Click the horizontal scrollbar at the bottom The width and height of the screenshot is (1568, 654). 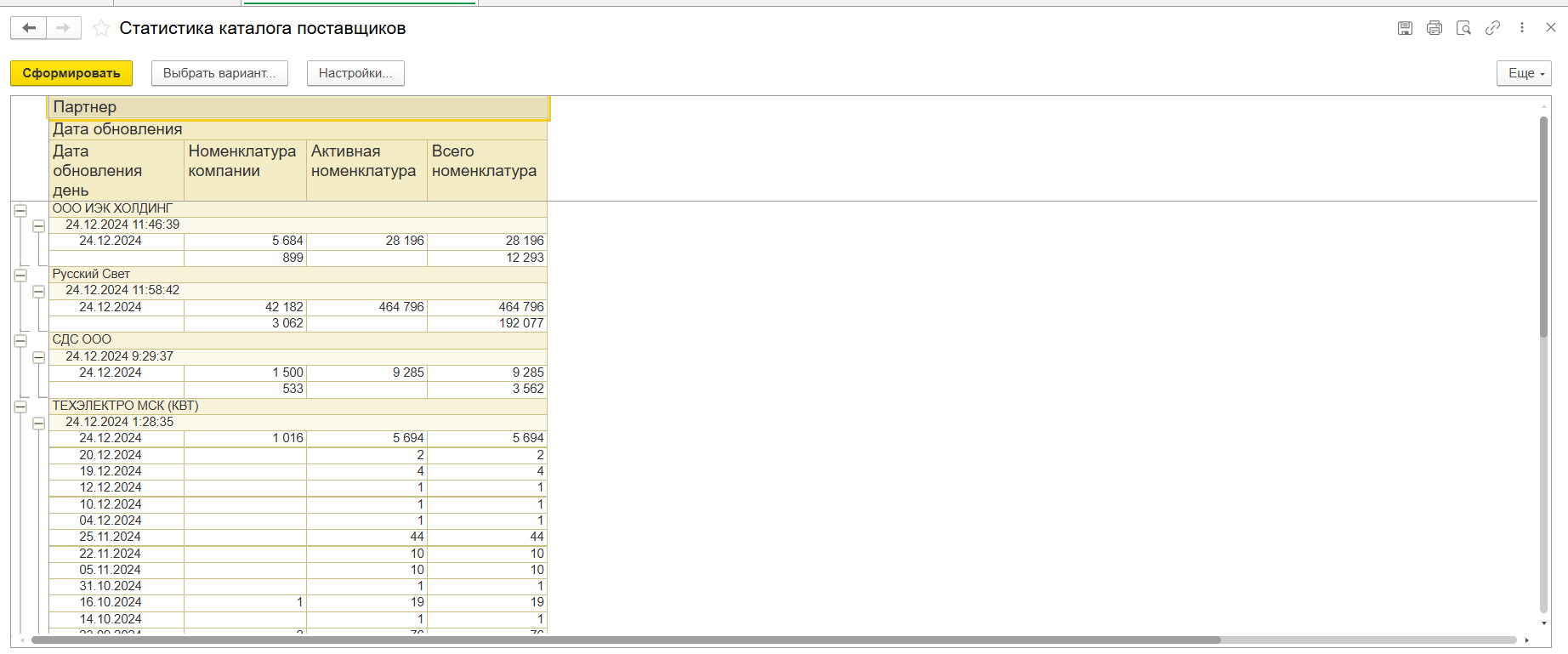626,640
